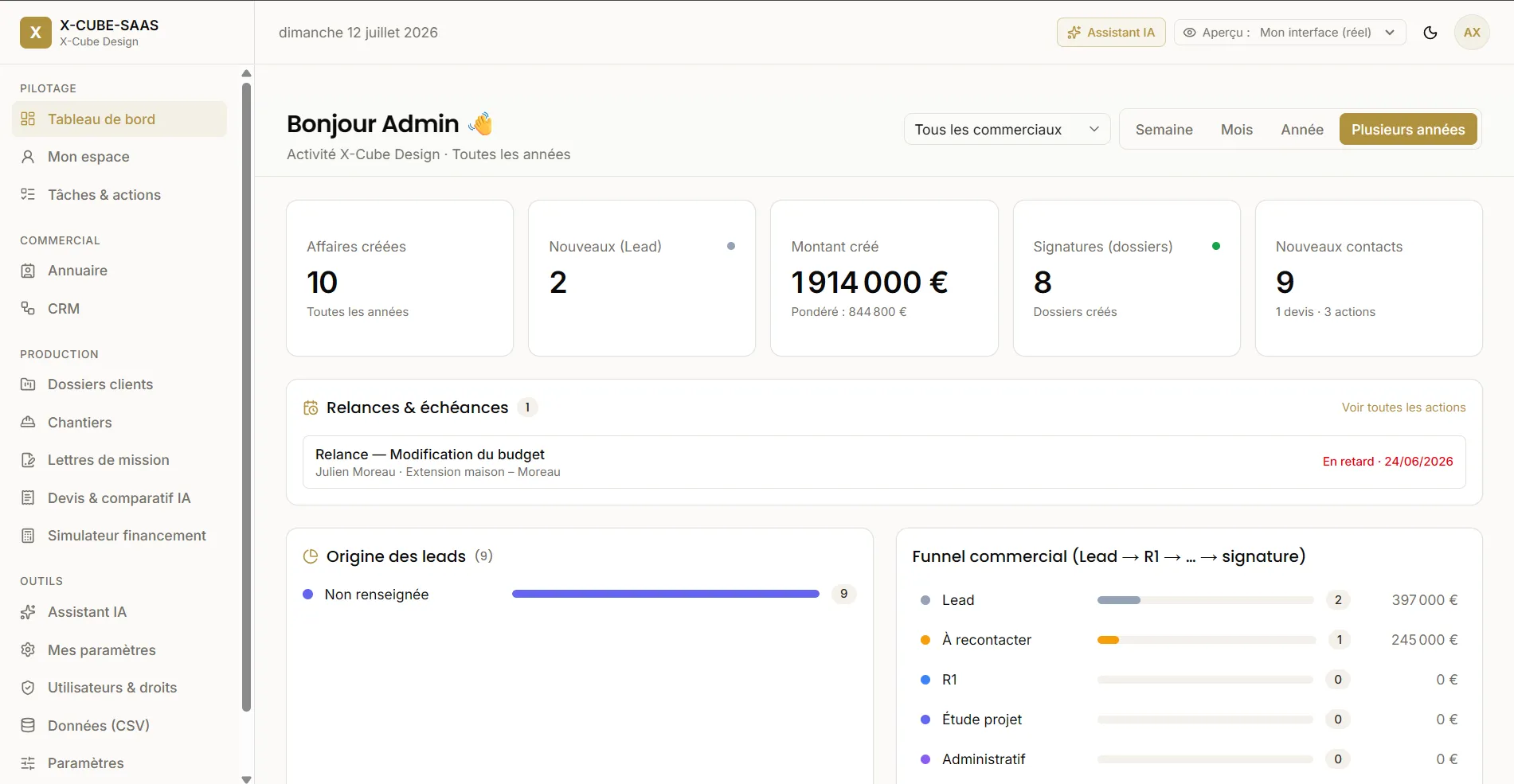Click the Annuaire contact book icon
The width and height of the screenshot is (1514, 784).
[x=28, y=271]
